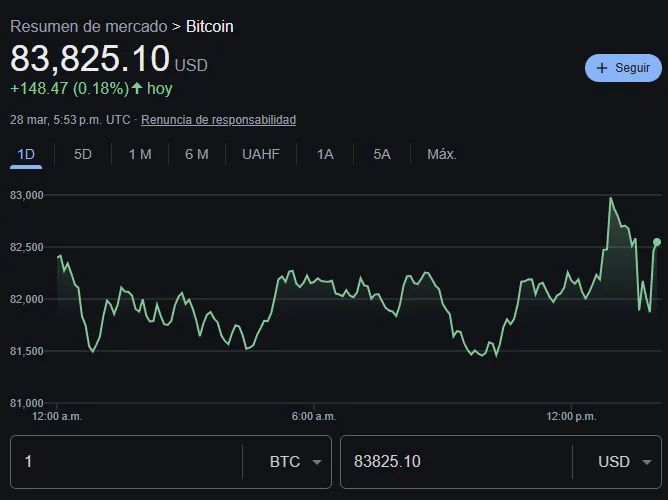Click the 82,000 y-axis label
Viewport: 668px width, 500px height.
point(27,299)
